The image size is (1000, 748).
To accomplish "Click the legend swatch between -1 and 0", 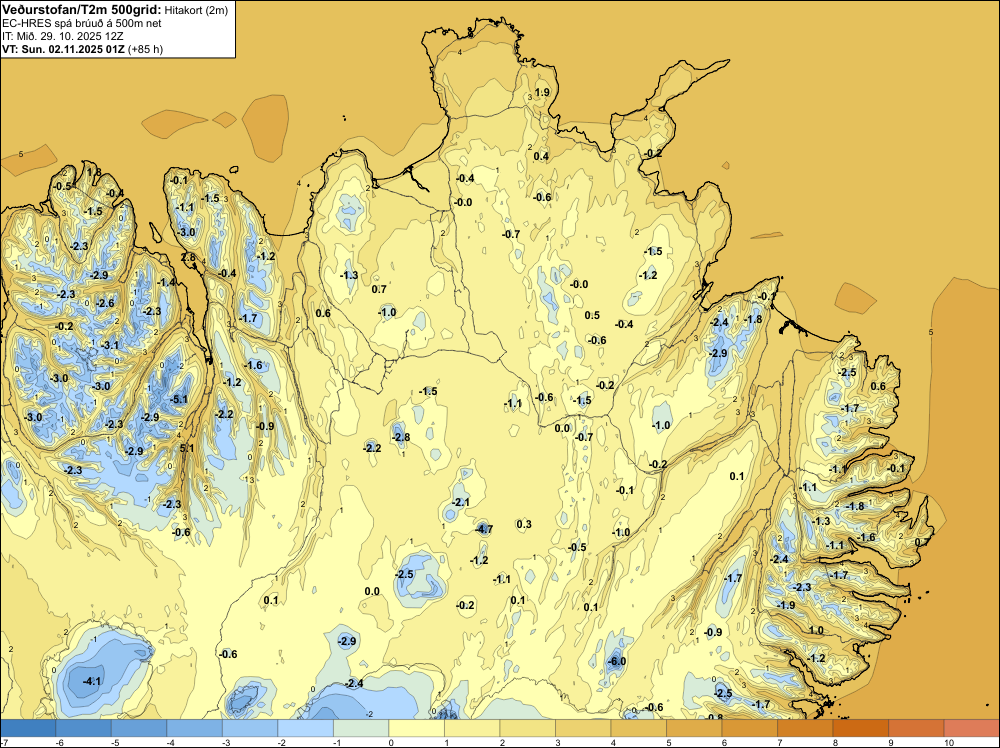I will [x=361, y=728].
